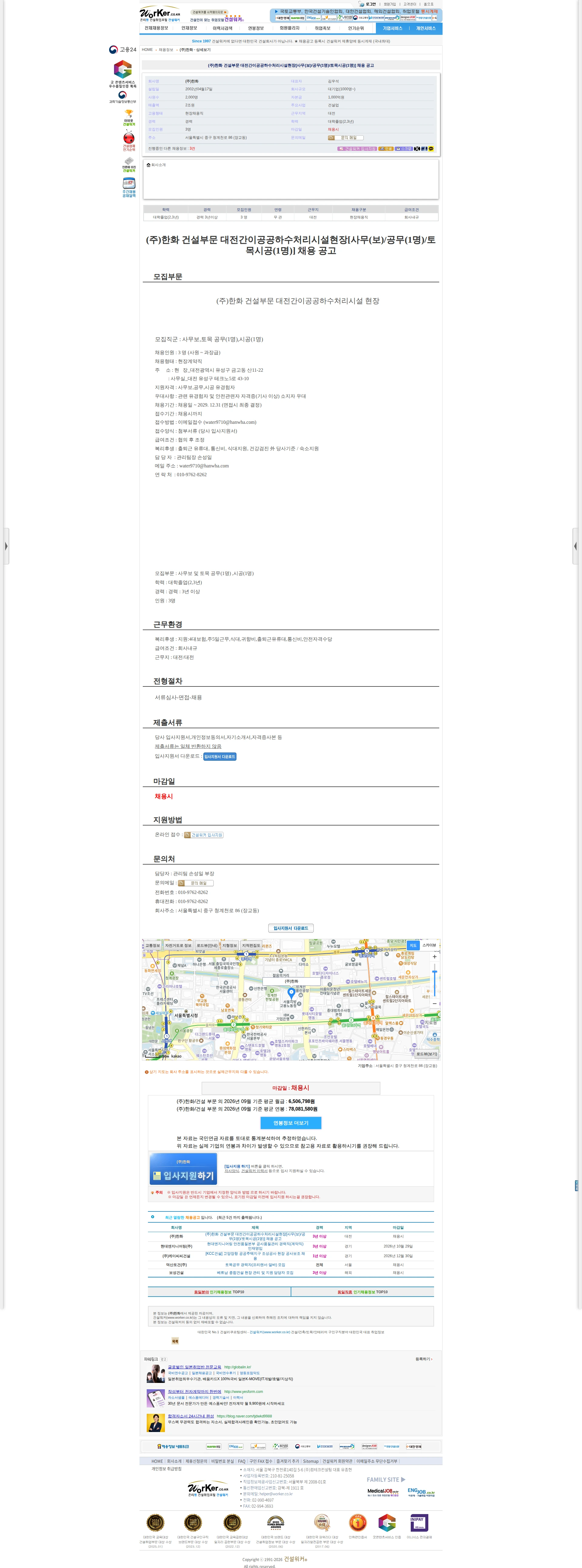The width and height of the screenshot is (582, 1568).
Task: Toggle 자전거도로 정보 overlay on map
Action: 178,945
